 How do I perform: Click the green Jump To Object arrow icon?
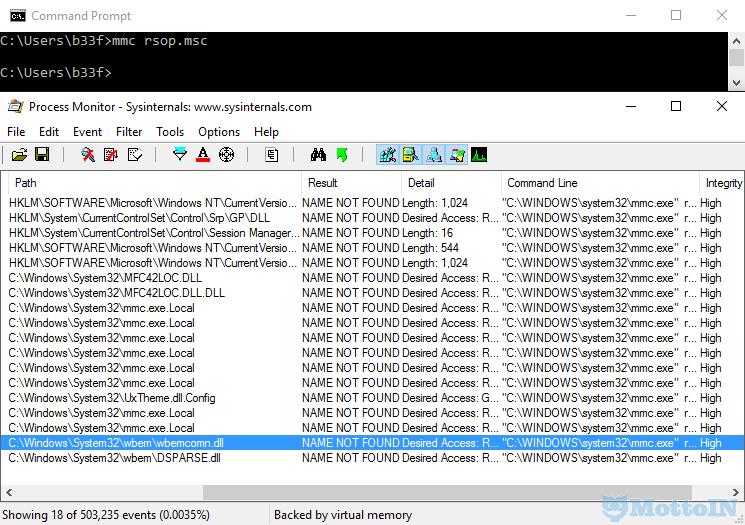[x=342, y=155]
